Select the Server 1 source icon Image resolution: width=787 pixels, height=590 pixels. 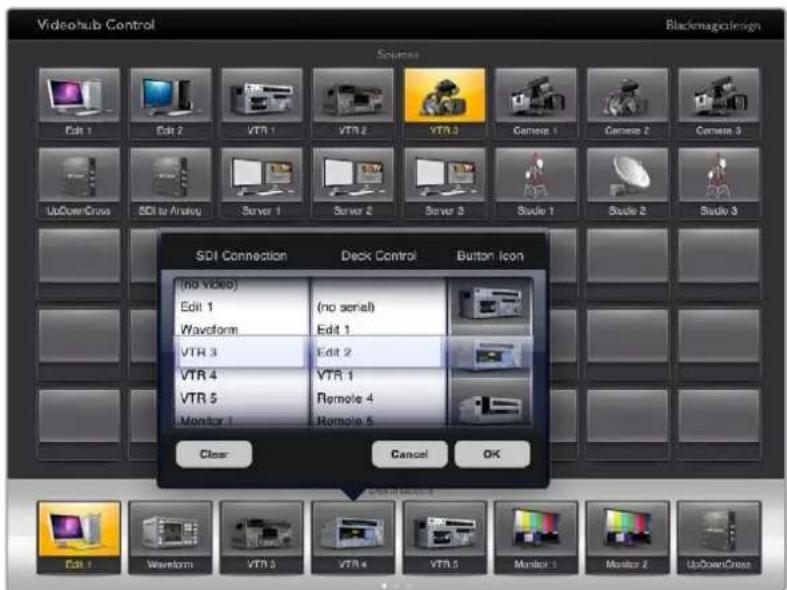(262, 175)
